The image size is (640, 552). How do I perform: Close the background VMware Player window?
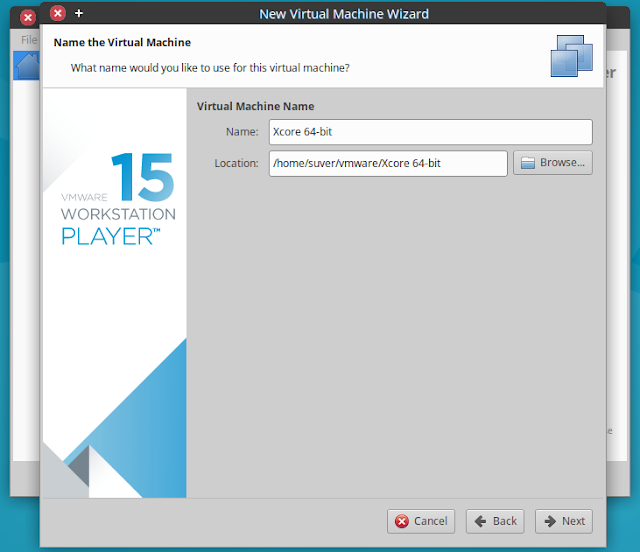tap(28, 18)
